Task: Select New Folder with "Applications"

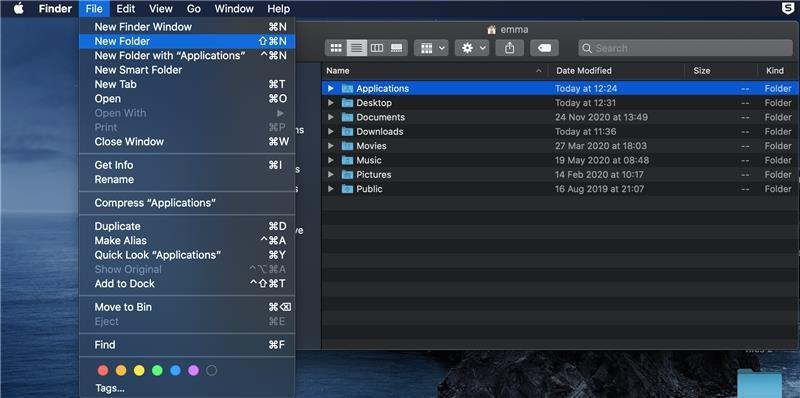Action: pyautogui.click(x=187, y=56)
